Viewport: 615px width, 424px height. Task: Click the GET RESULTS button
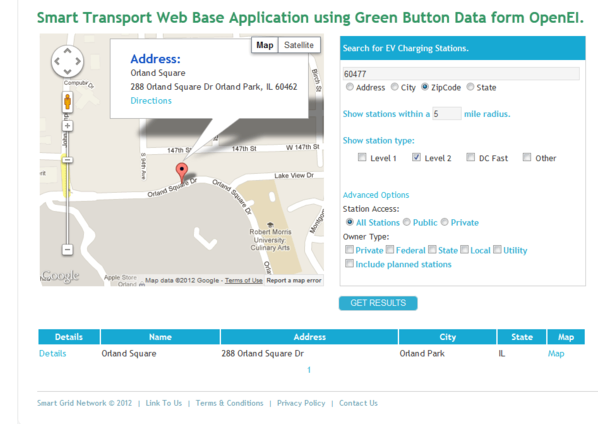tap(378, 303)
